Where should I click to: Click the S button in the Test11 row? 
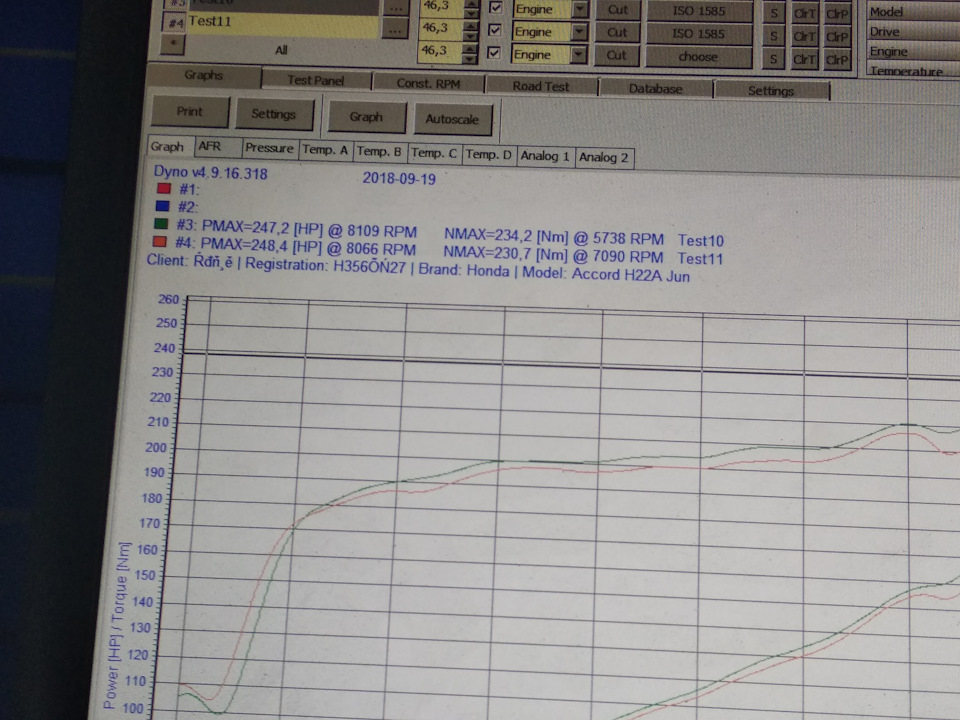774,36
